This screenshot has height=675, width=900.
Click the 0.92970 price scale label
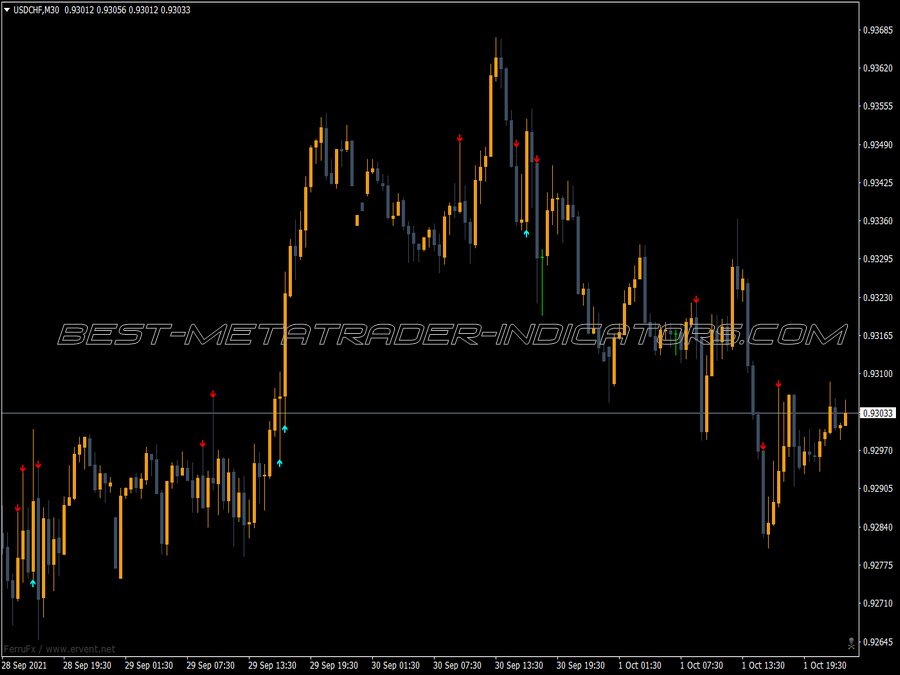(878, 451)
